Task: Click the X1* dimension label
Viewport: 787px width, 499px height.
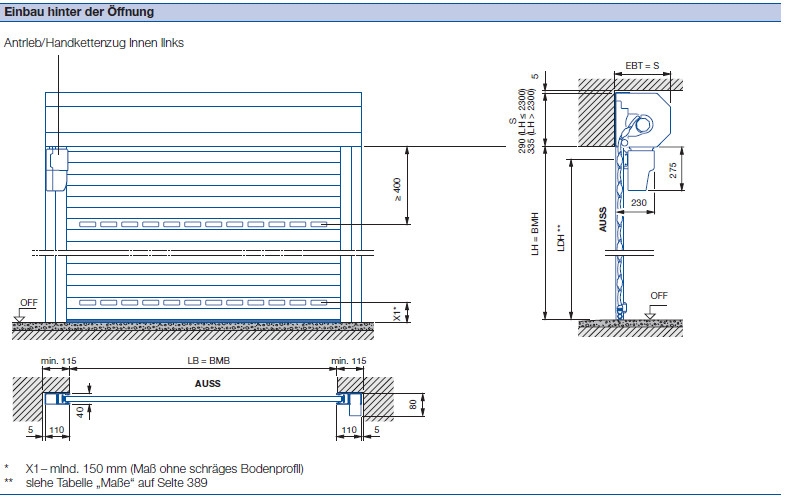Action: coord(397,313)
